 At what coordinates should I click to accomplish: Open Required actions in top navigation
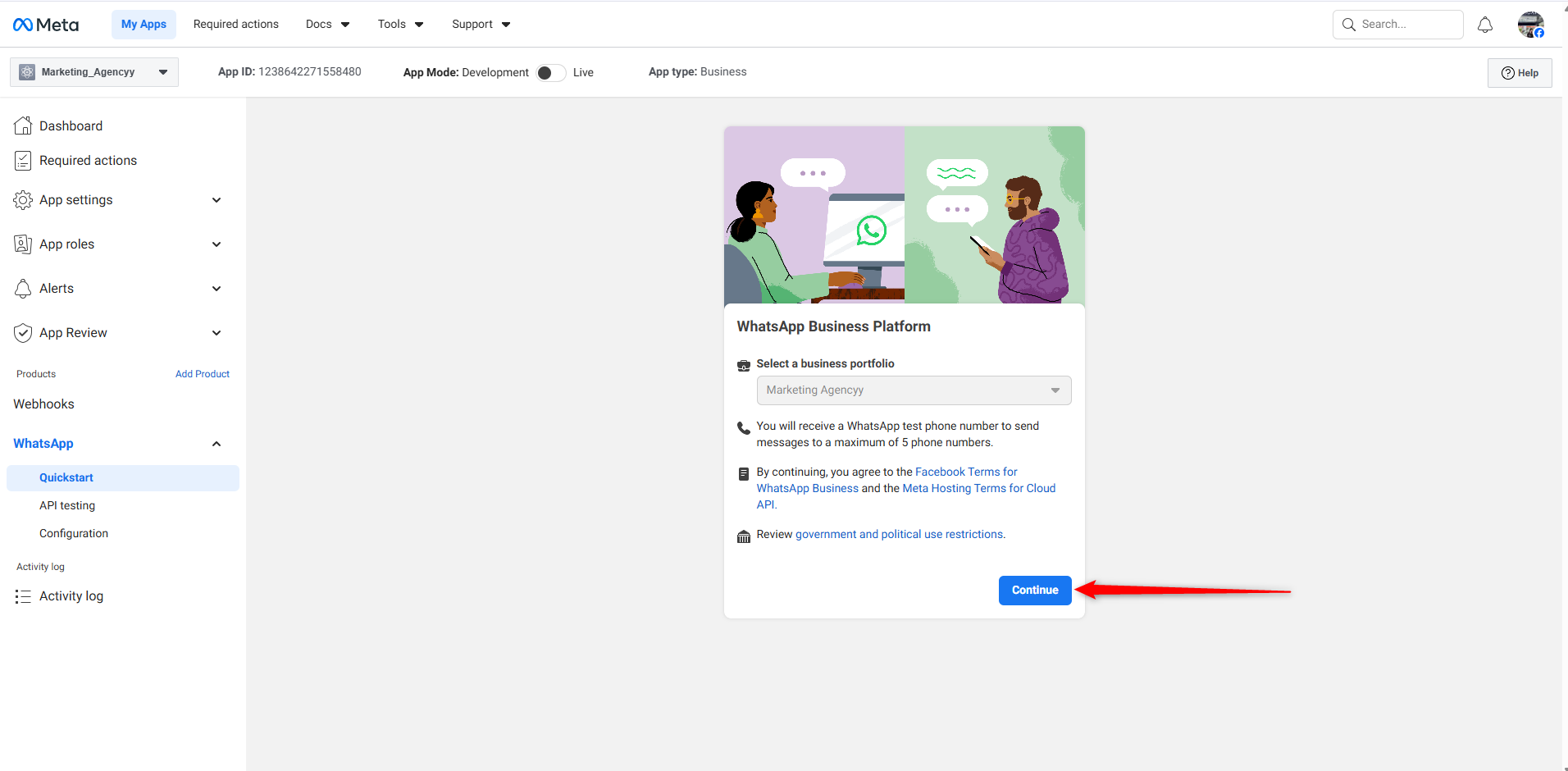pyautogui.click(x=236, y=25)
